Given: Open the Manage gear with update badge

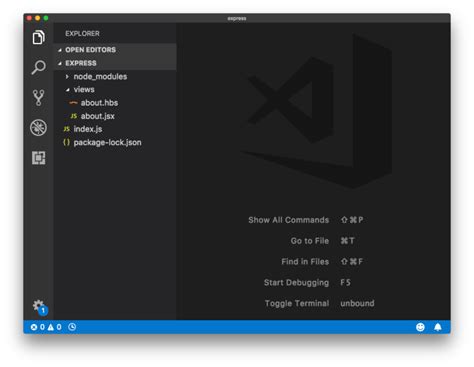Looking at the screenshot, I should (x=40, y=307).
